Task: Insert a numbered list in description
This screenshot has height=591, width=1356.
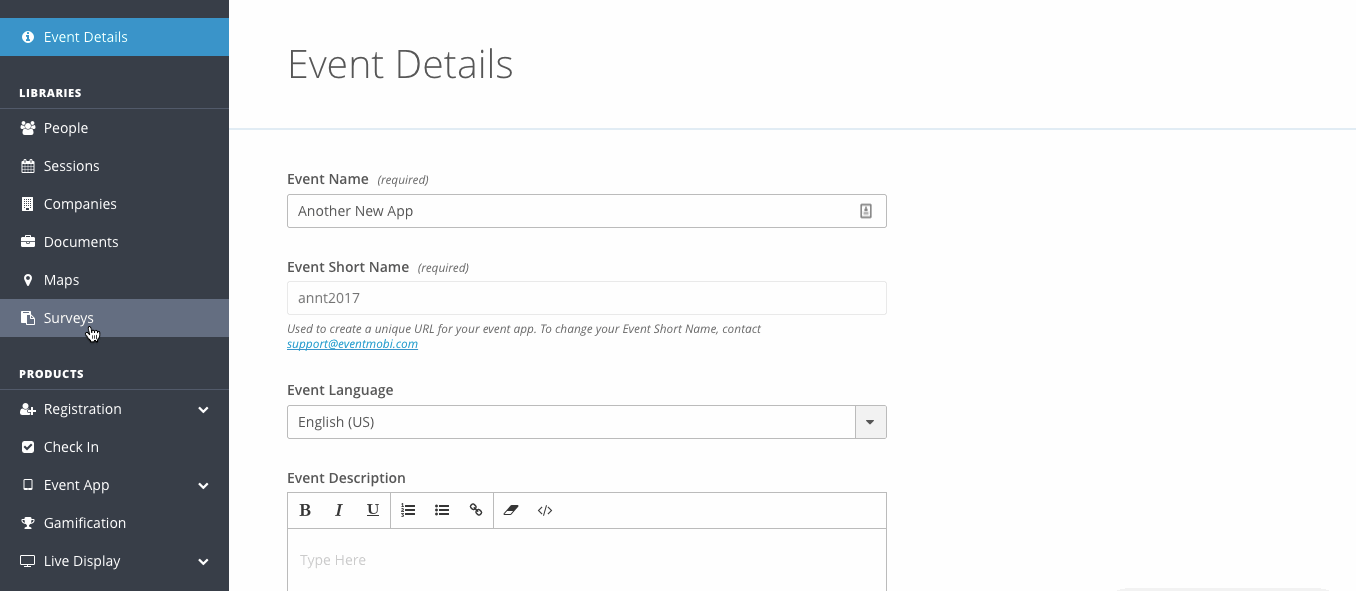Action: pyautogui.click(x=408, y=510)
